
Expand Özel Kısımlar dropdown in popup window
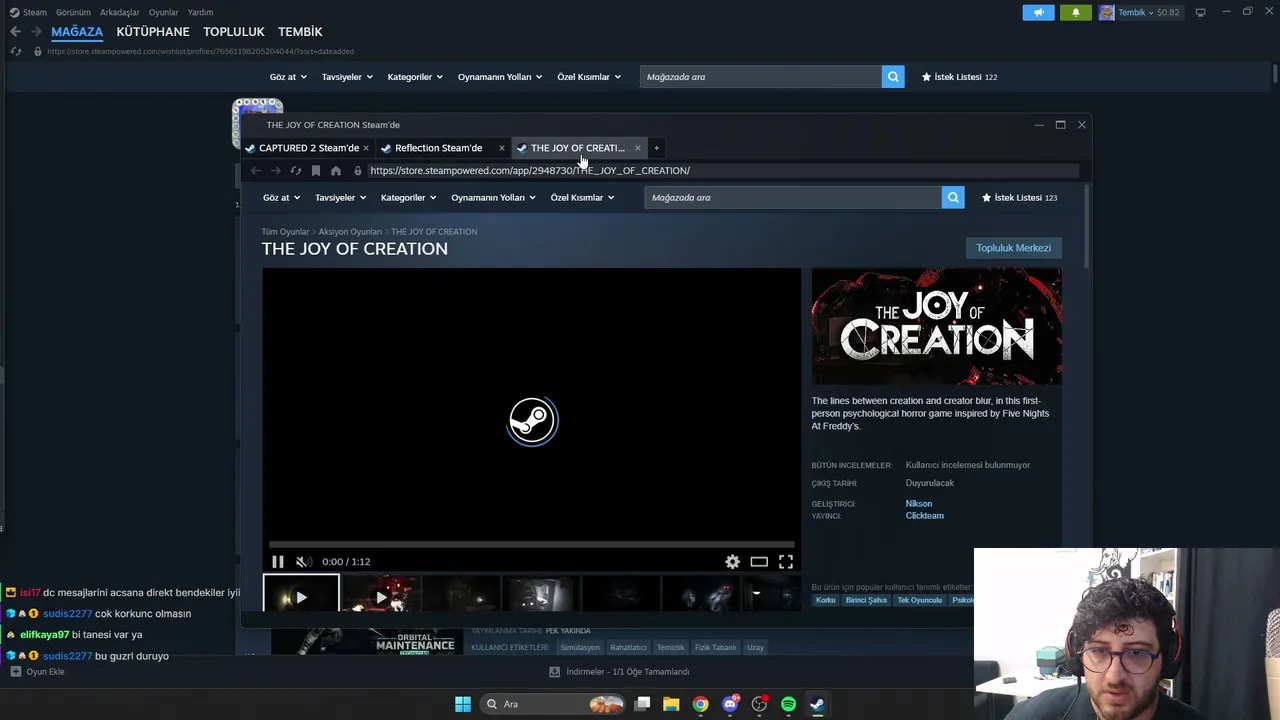(582, 198)
